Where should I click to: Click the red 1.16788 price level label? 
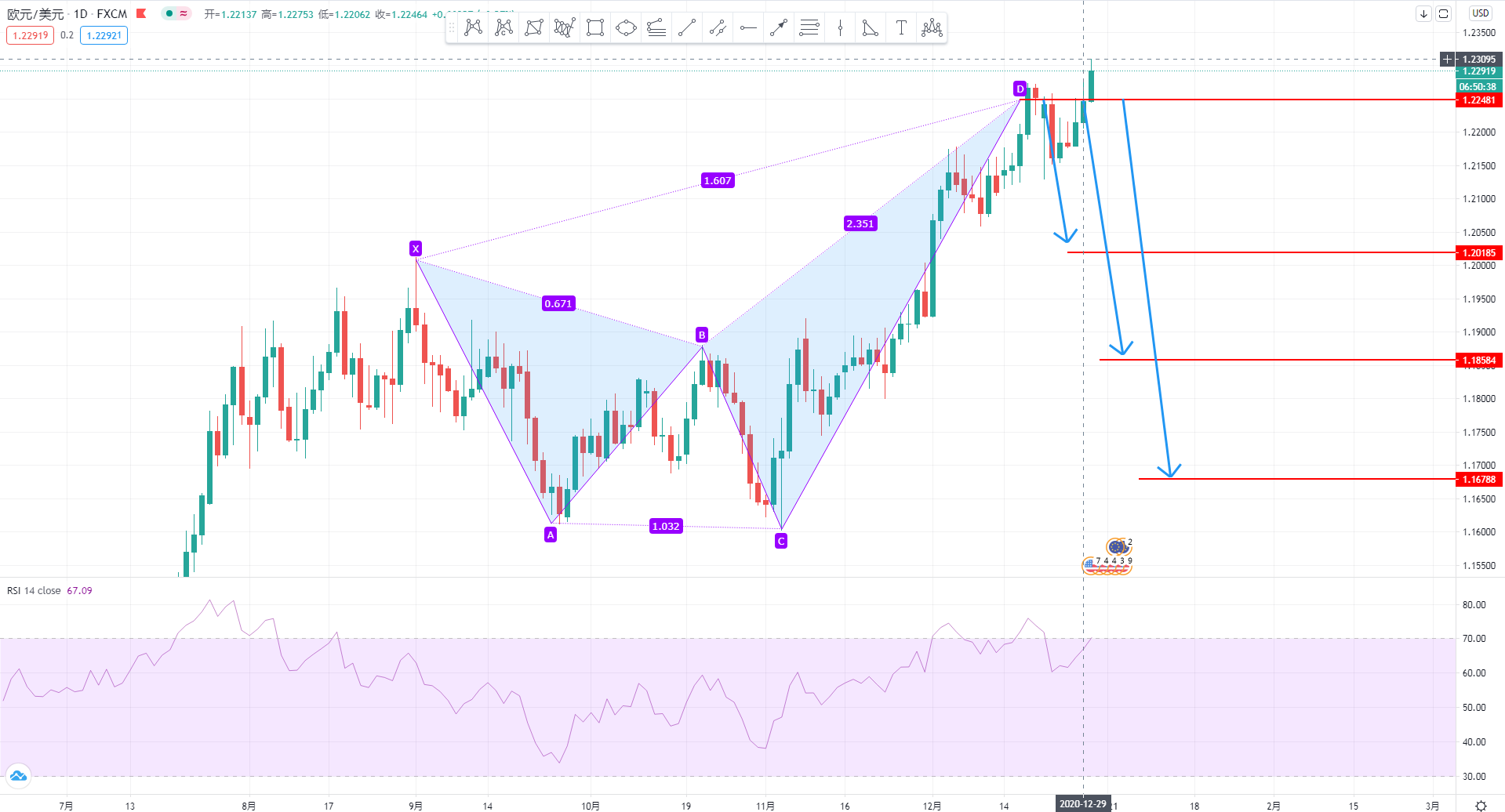coord(1479,479)
